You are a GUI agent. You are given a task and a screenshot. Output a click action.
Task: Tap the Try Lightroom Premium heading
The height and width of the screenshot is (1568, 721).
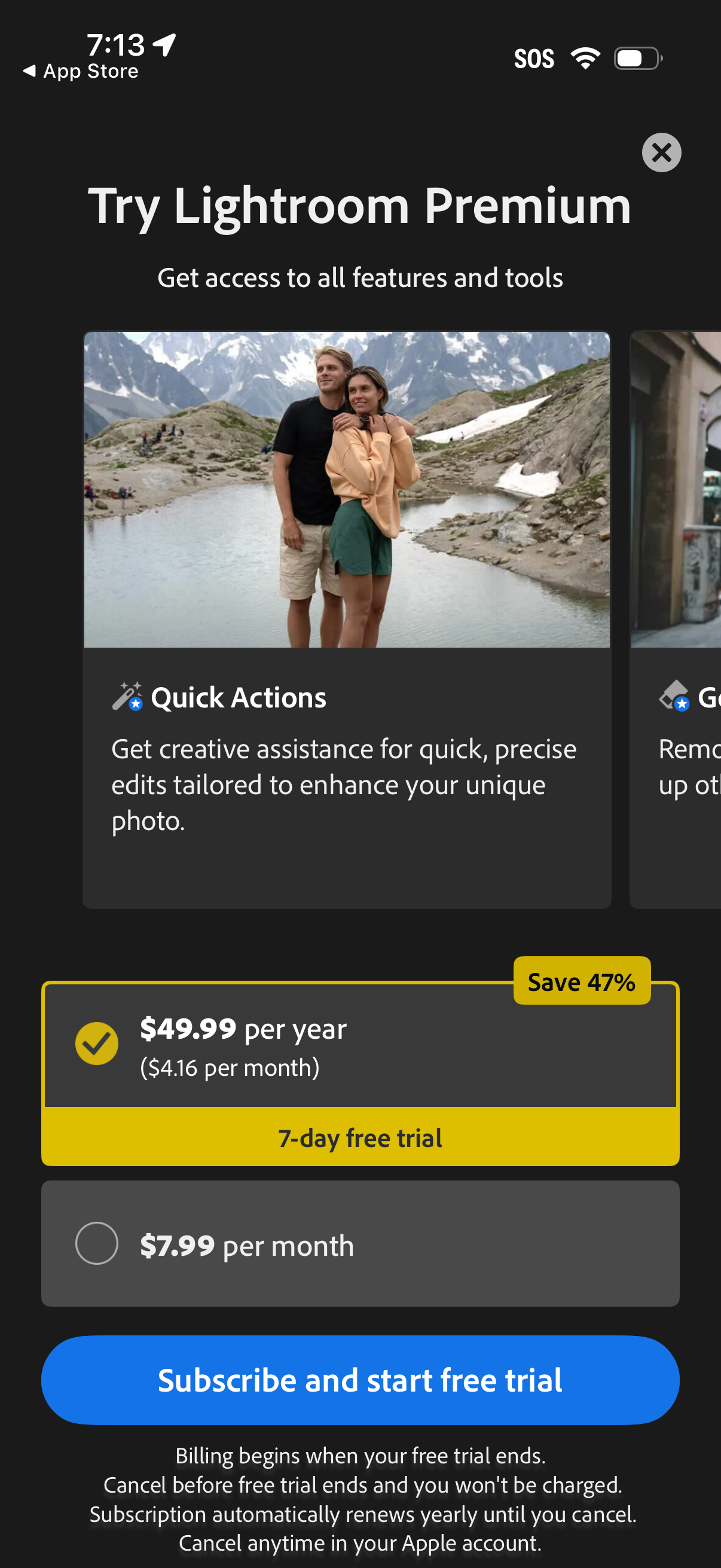pos(360,207)
